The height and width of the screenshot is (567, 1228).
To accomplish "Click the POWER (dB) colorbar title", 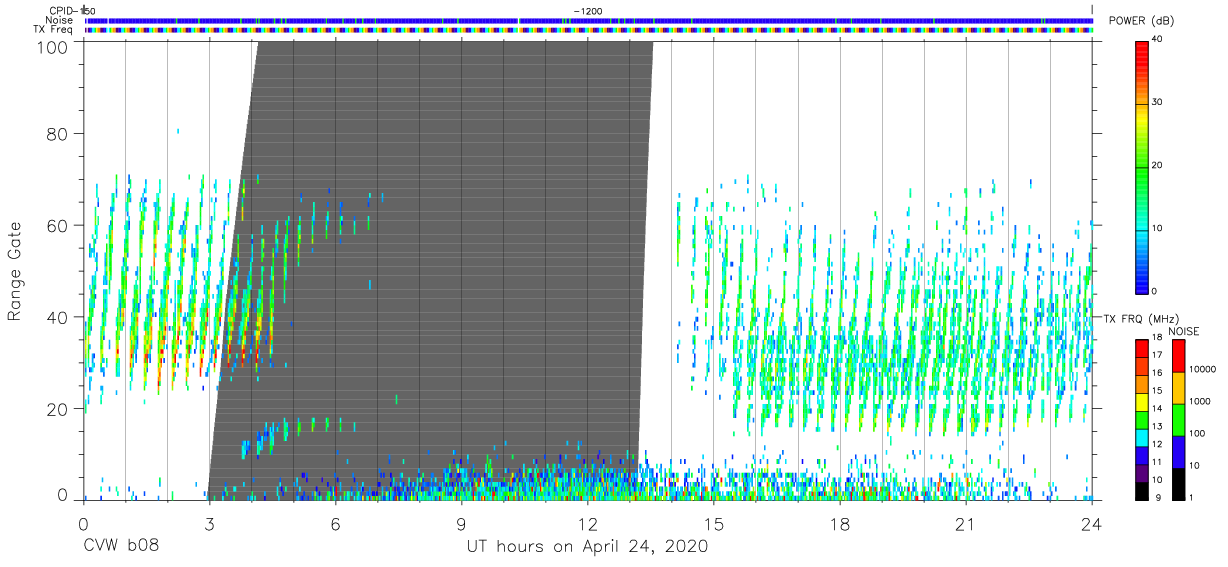I will pyautogui.click(x=1141, y=21).
